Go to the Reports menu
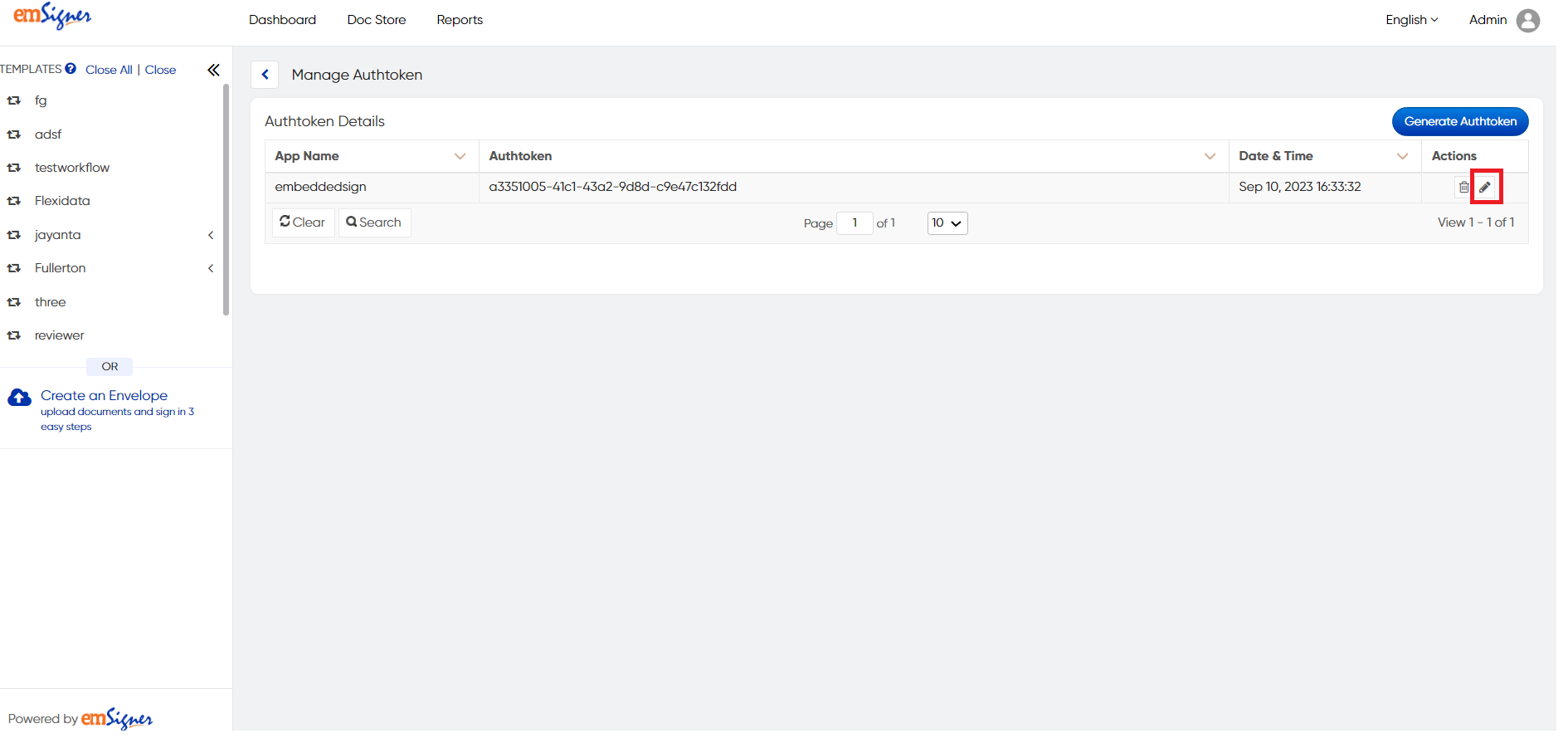Image resolution: width=1568 pixels, height=743 pixels. pos(460,20)
